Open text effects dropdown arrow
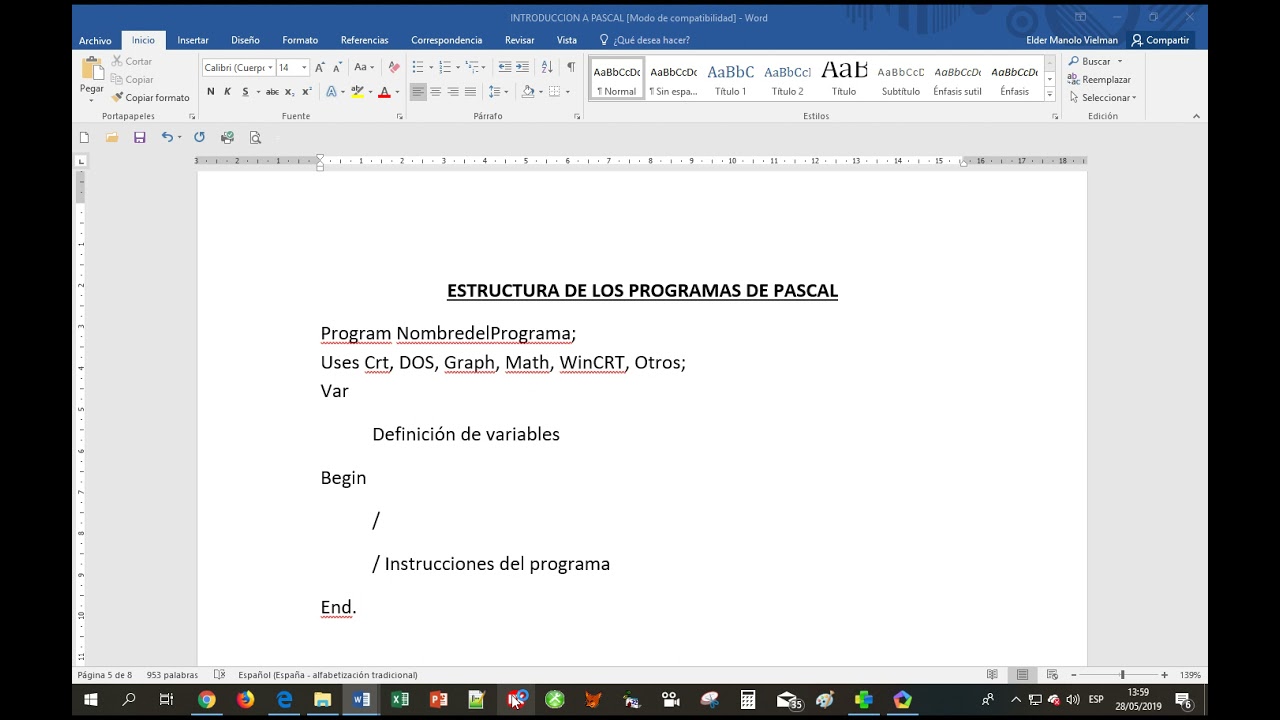The width and height of the screenshot is (1280, 720). click(343, 91)
